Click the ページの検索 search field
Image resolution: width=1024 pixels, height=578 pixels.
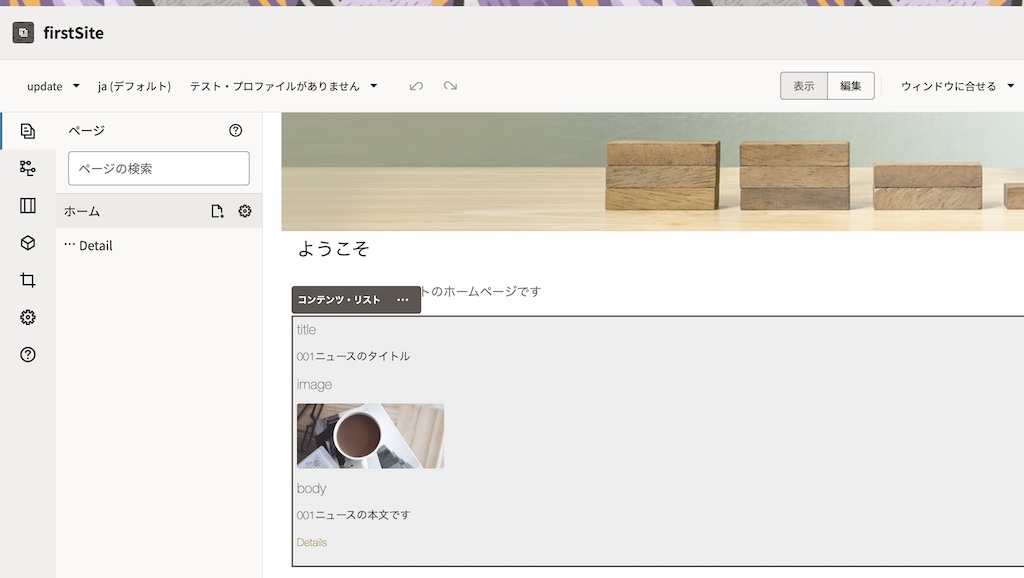158,169
